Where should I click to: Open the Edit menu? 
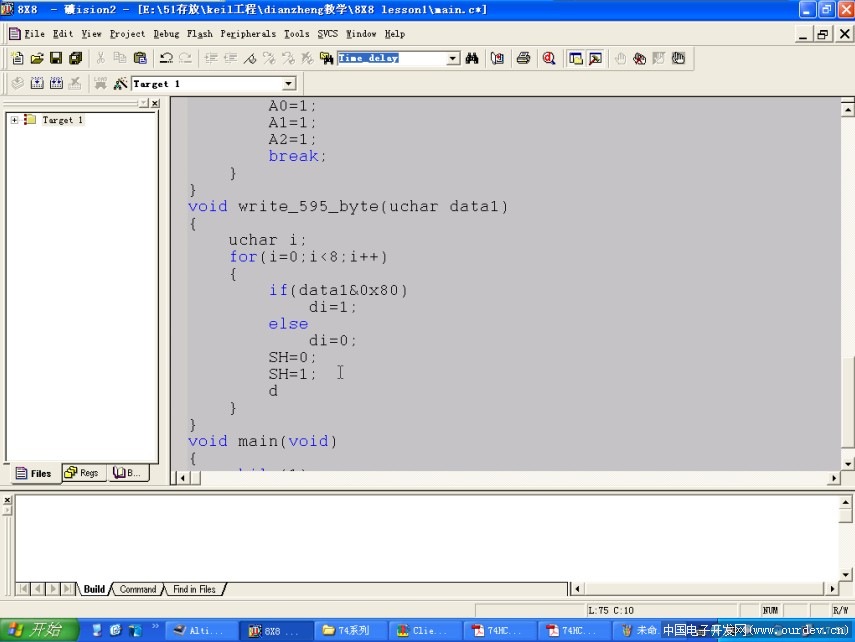[63, 34]
